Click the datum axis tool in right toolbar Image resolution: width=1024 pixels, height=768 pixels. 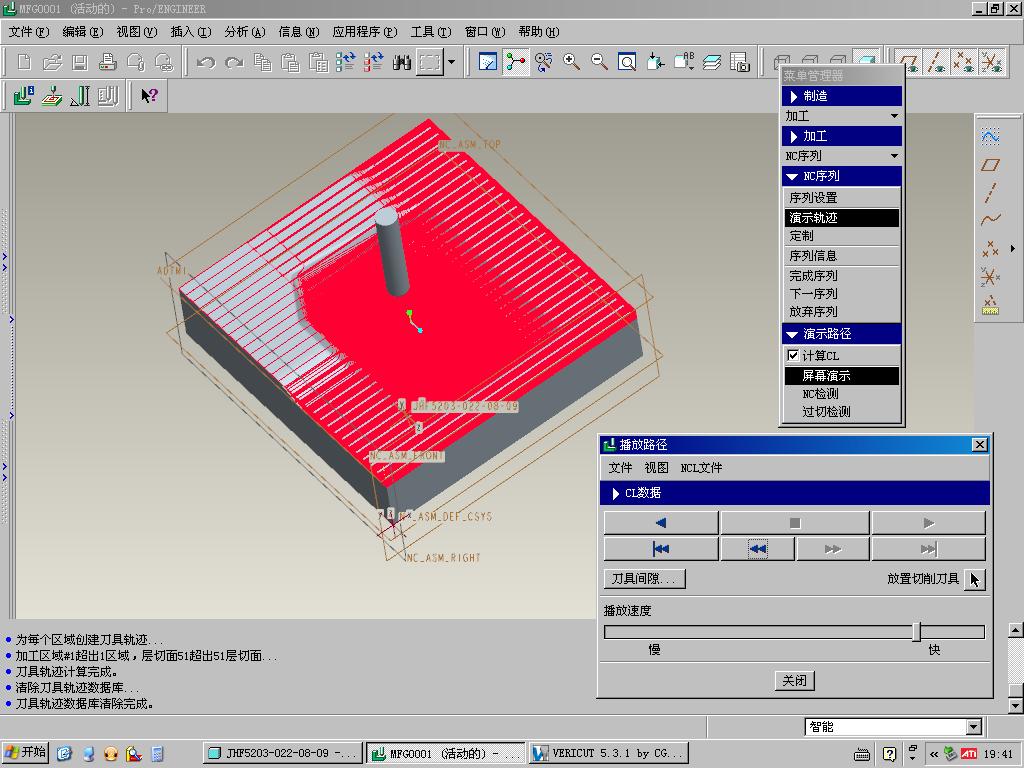[990, 193]
